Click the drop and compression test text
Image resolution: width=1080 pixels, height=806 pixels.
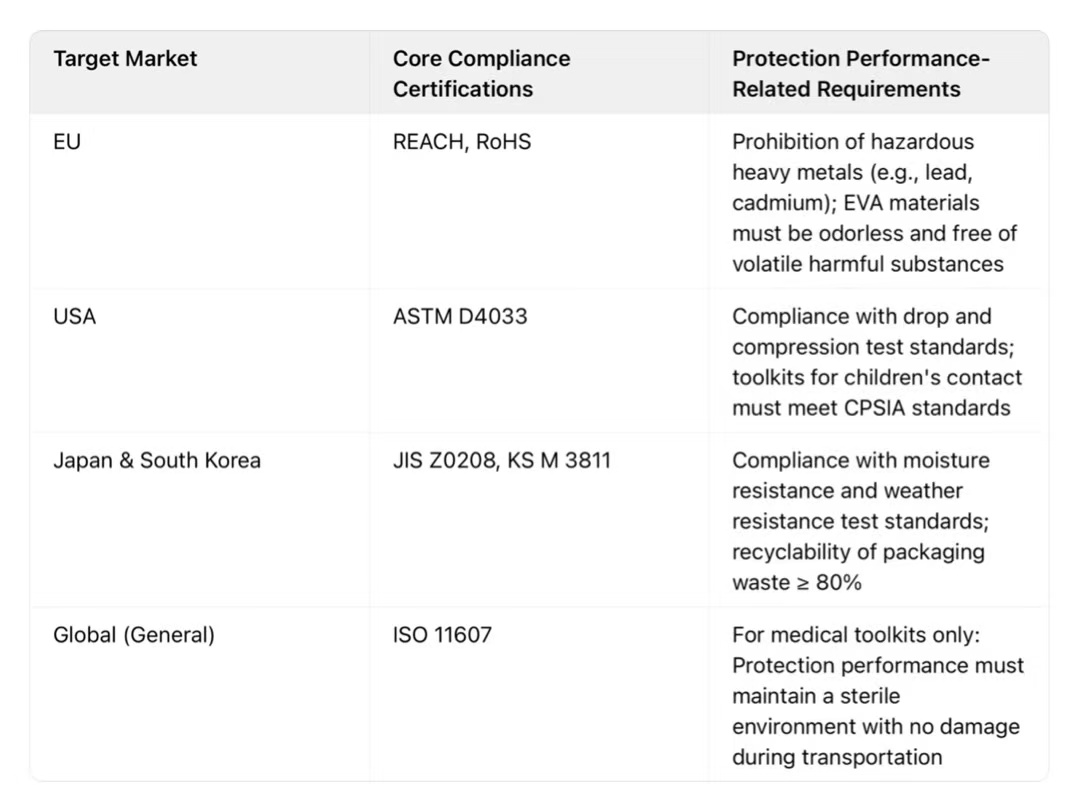[x=861, y=332]
